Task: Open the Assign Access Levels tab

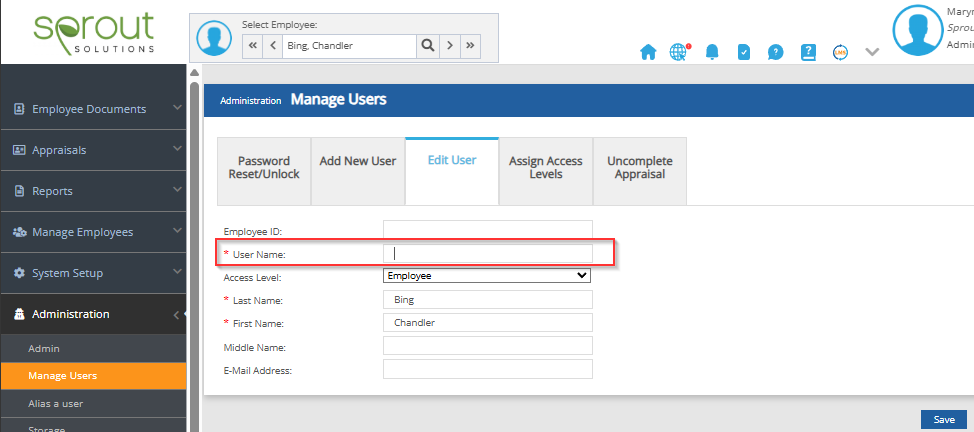Action: tap(546, 167)
